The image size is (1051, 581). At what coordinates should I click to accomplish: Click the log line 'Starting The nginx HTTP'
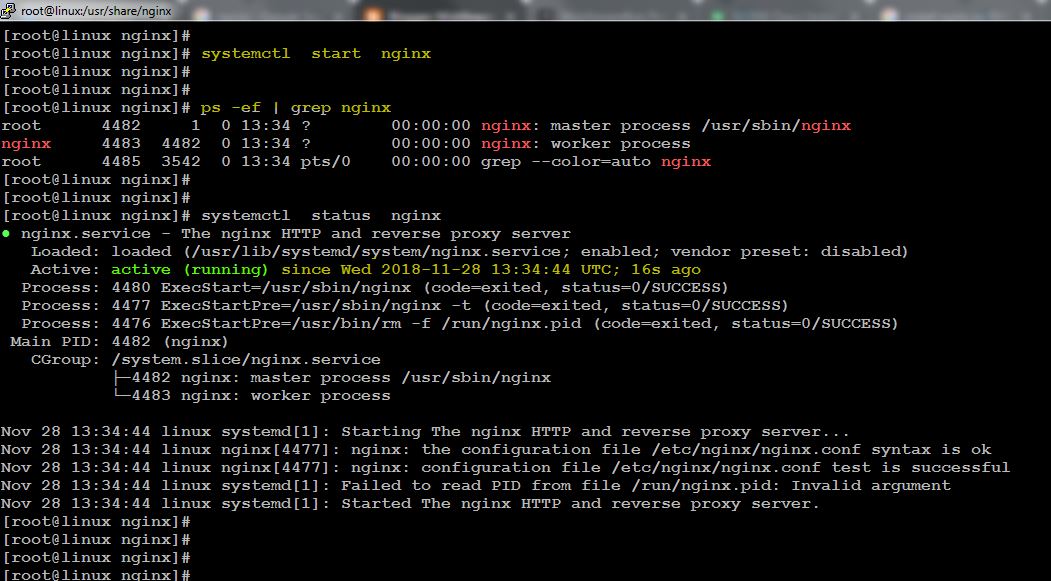[425, 432]
